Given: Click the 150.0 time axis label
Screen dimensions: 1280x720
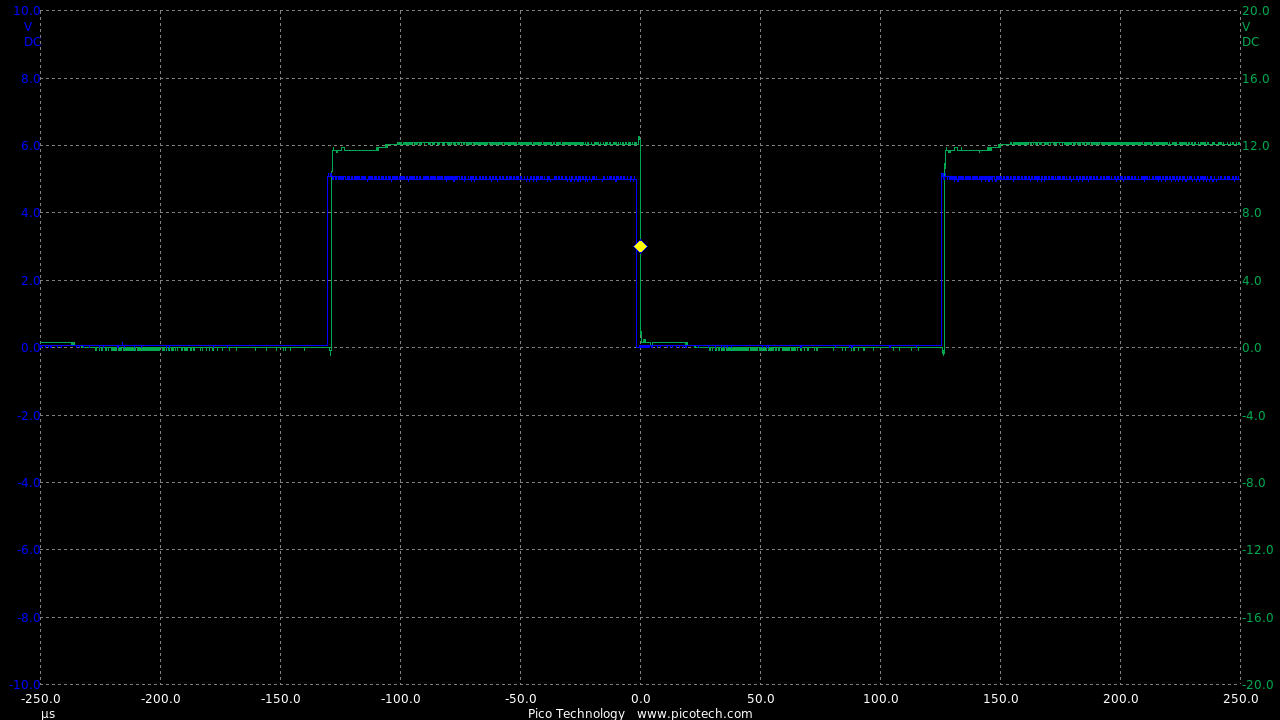Looking at the screenshot, I should 1000,699.
